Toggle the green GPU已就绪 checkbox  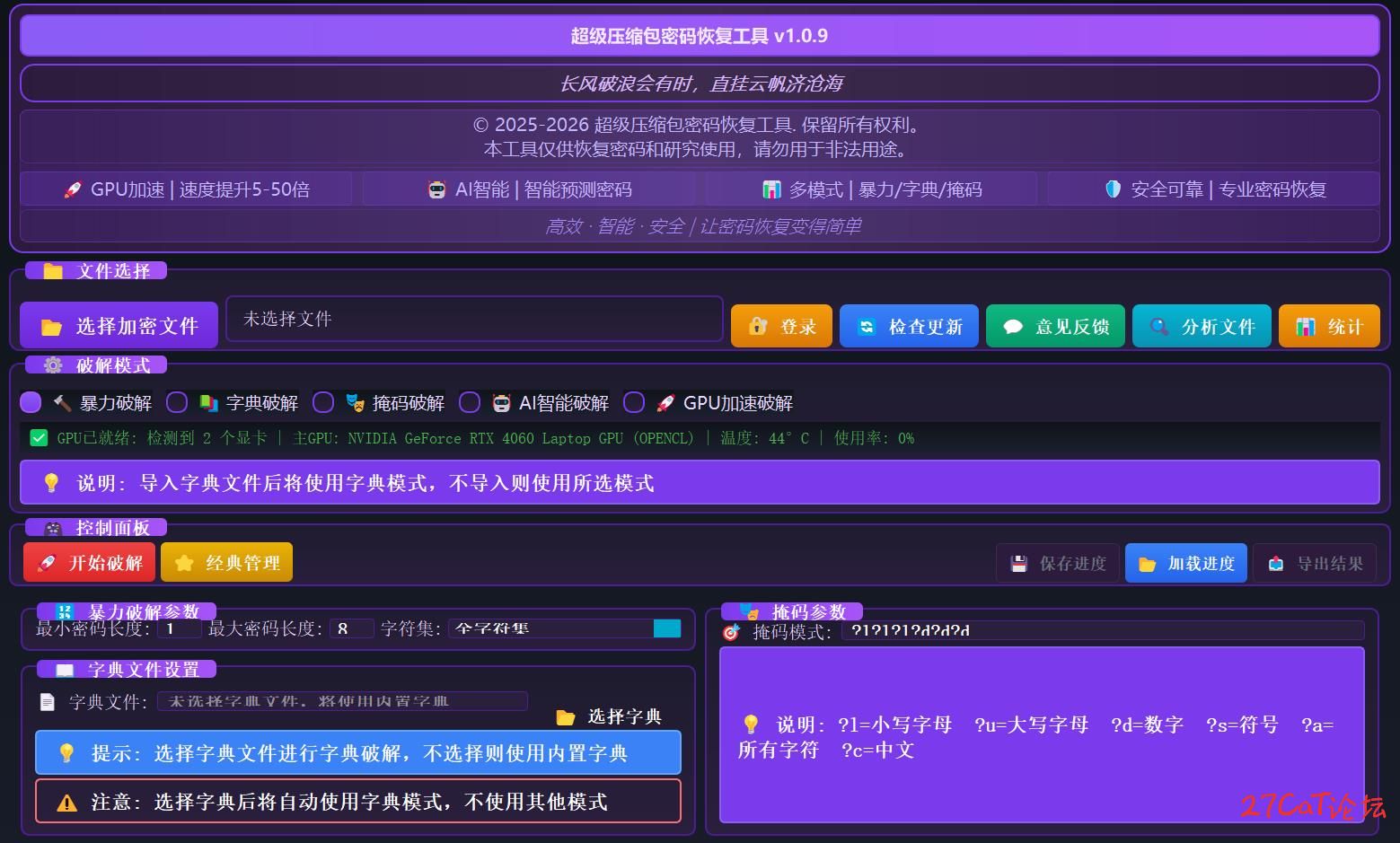pyautogui.click(x=39, y=438)
